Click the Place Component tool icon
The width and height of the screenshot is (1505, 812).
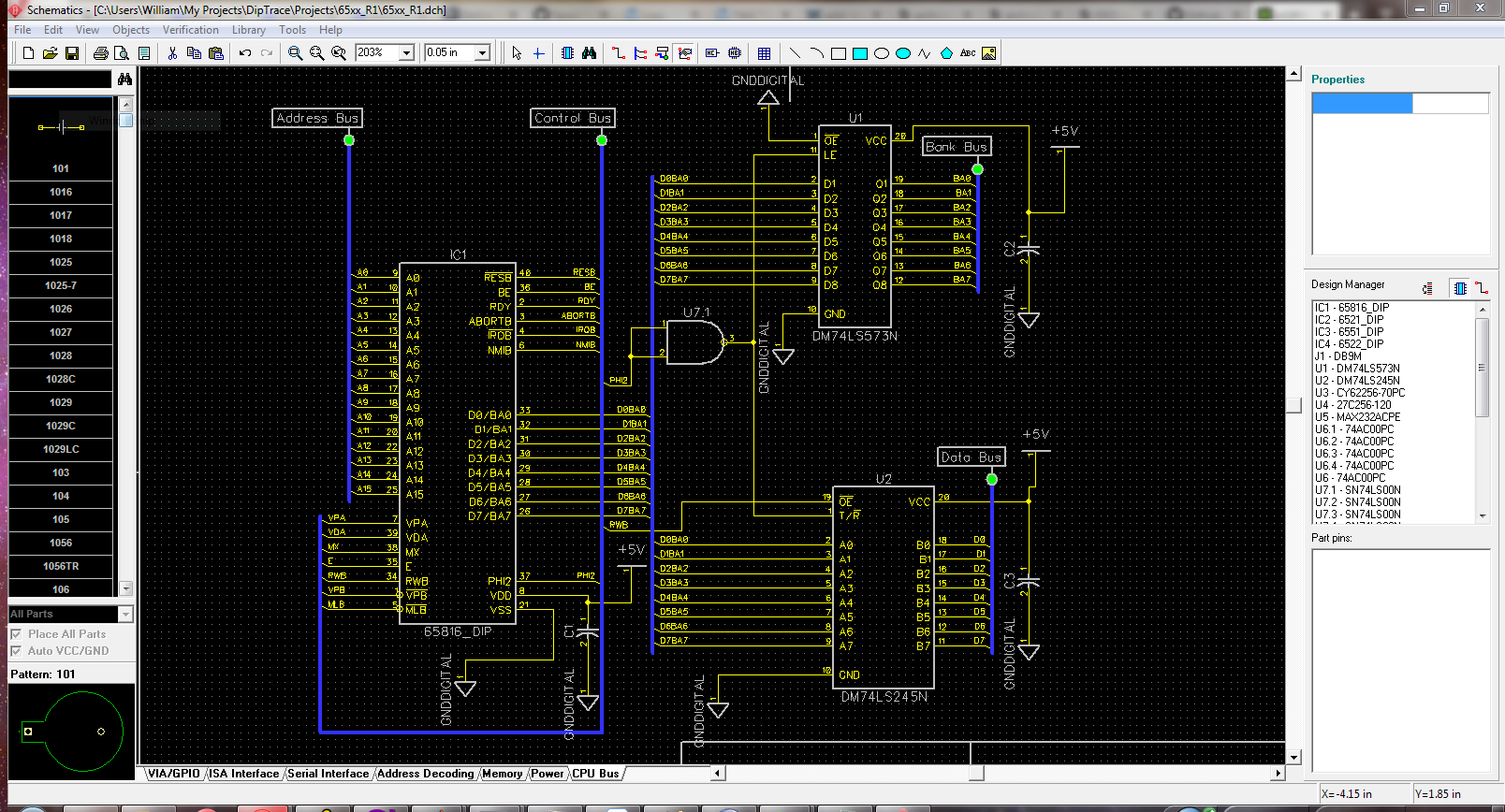567,53
